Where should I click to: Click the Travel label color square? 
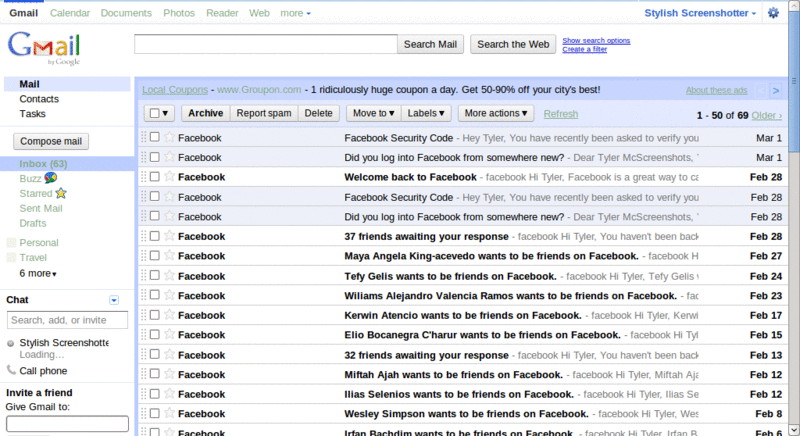(11, 258)
